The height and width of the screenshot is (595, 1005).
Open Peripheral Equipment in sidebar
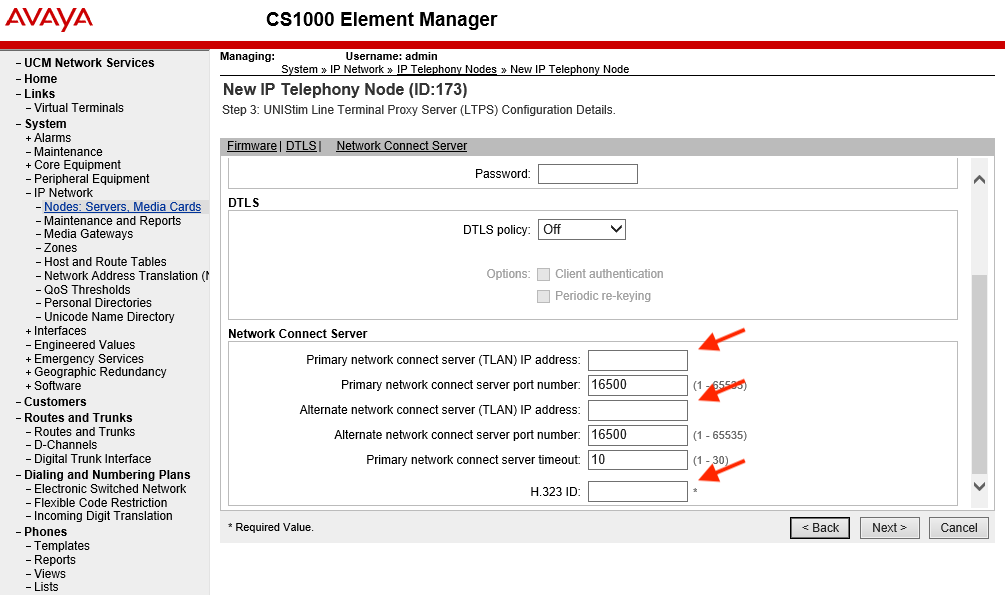click(x=92, y=179)
